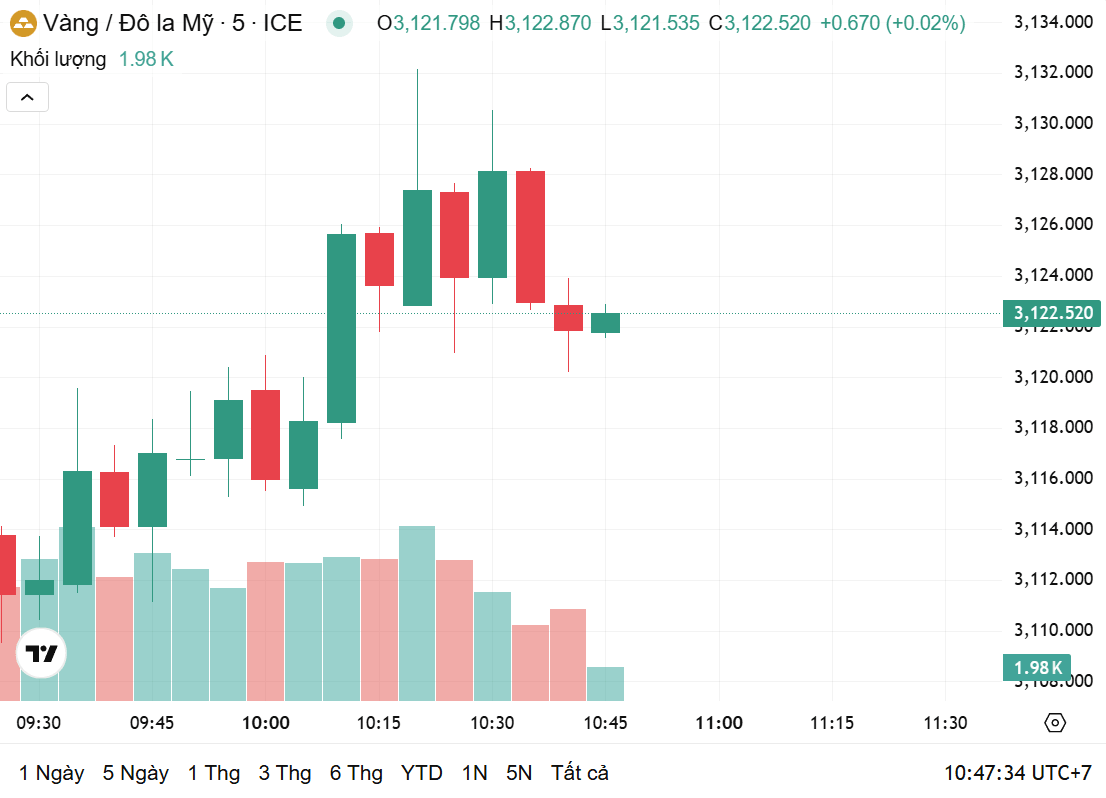This screenshot has height=798, width=1106.
Task: Select the 1N range option
Action: [475, 773]
